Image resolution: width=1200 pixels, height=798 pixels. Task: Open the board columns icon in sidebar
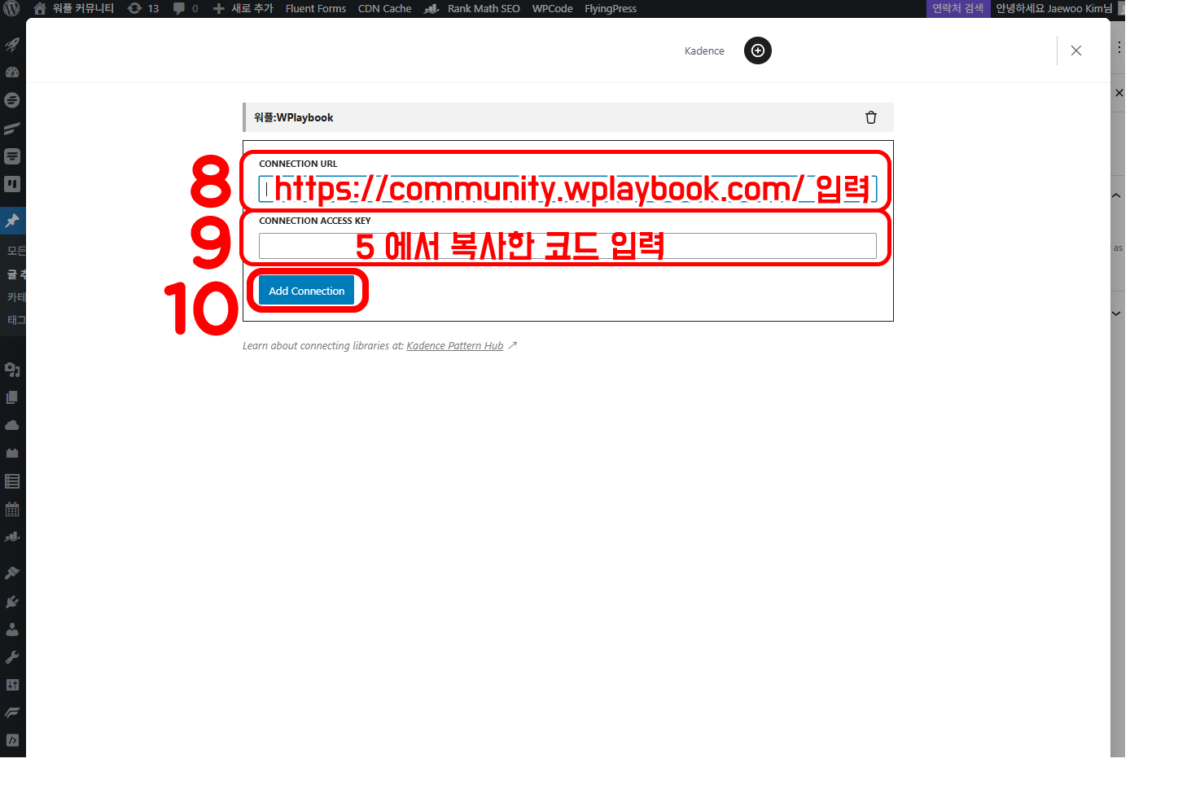pos(12,184)
